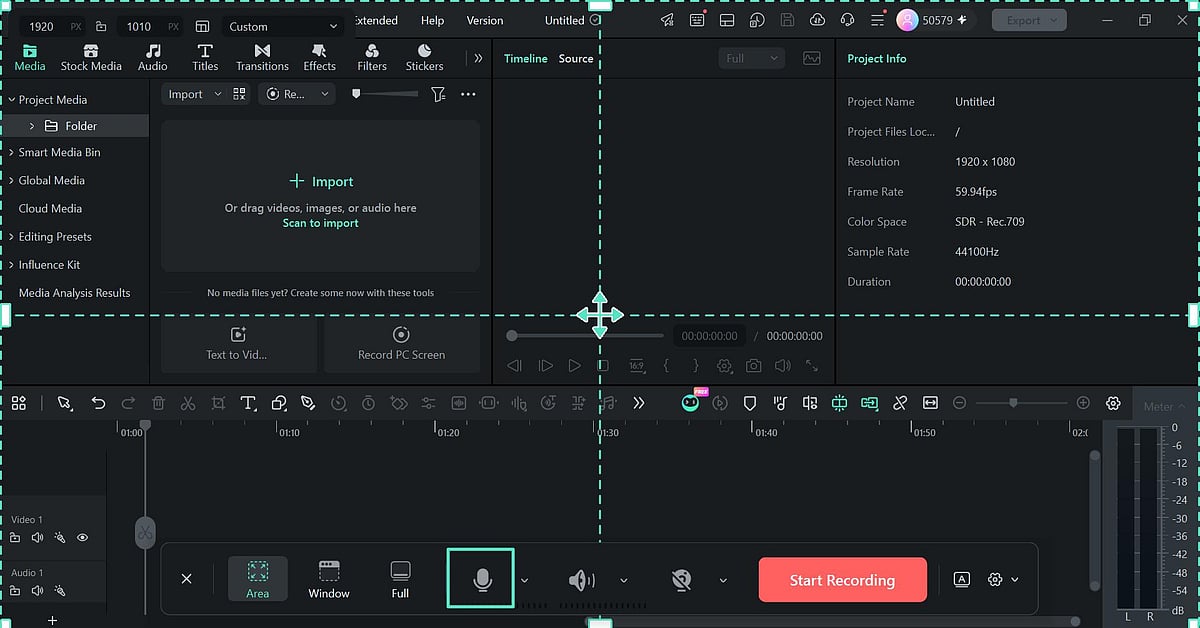Close the screen recorder bar with X

point(186,579)
